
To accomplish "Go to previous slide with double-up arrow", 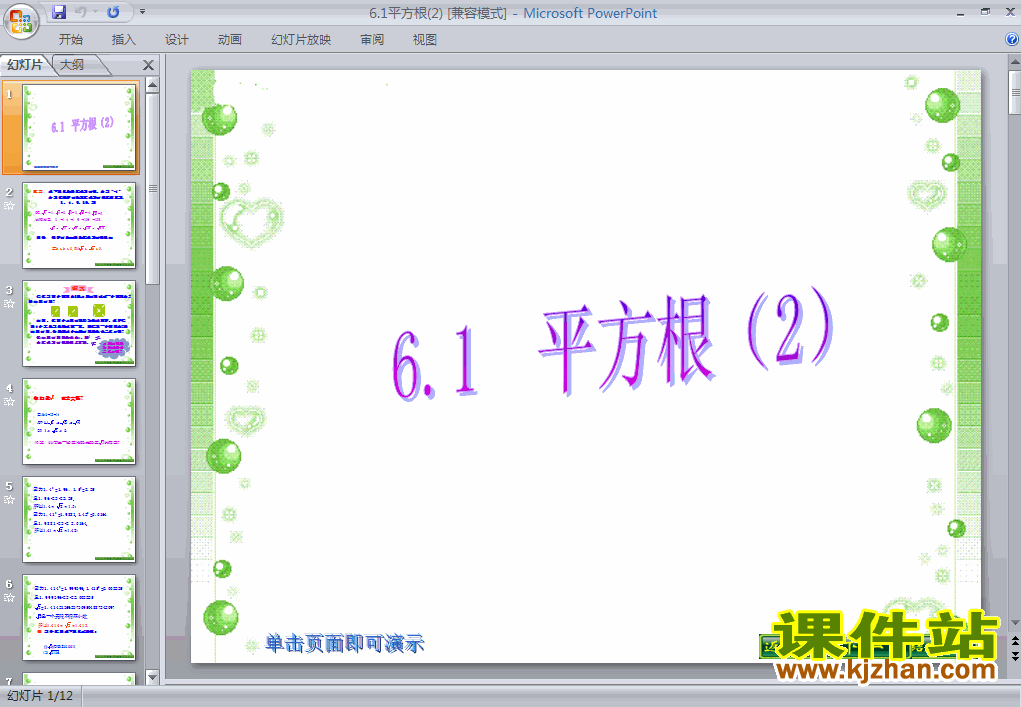I will tap(1014, 642).
